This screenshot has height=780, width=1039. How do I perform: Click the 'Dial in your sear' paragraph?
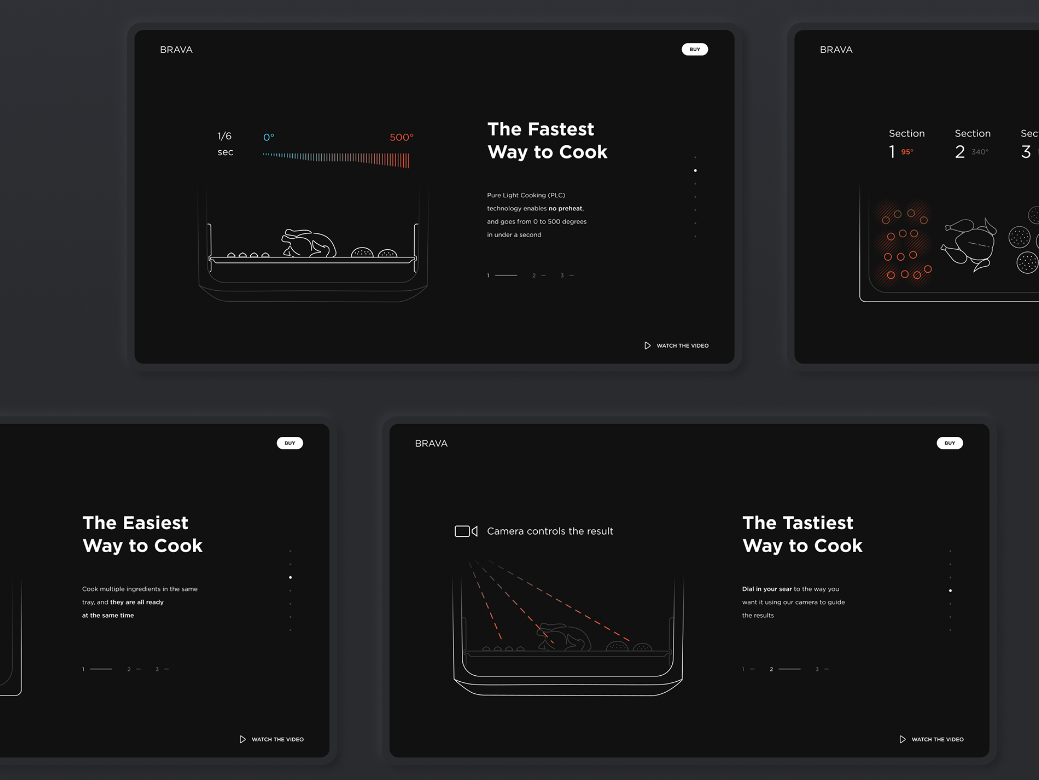pyautogui.click(x=793, y=602)
